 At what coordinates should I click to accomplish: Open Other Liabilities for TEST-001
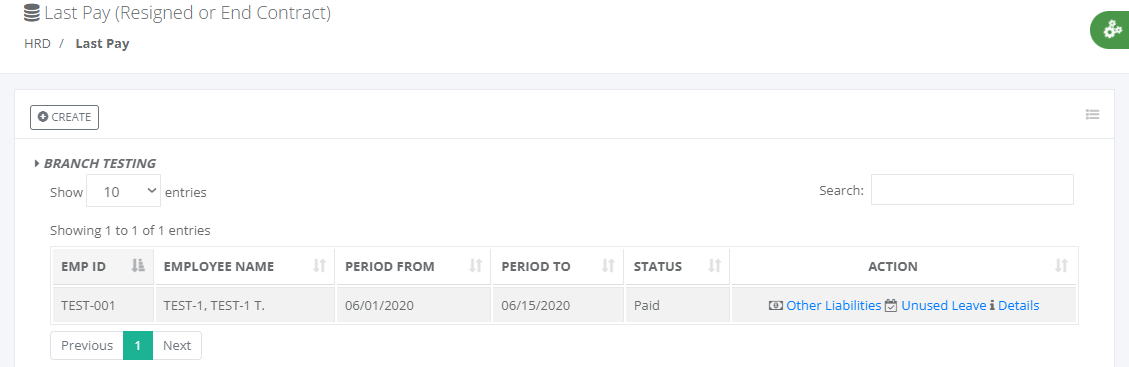(833, 305)
